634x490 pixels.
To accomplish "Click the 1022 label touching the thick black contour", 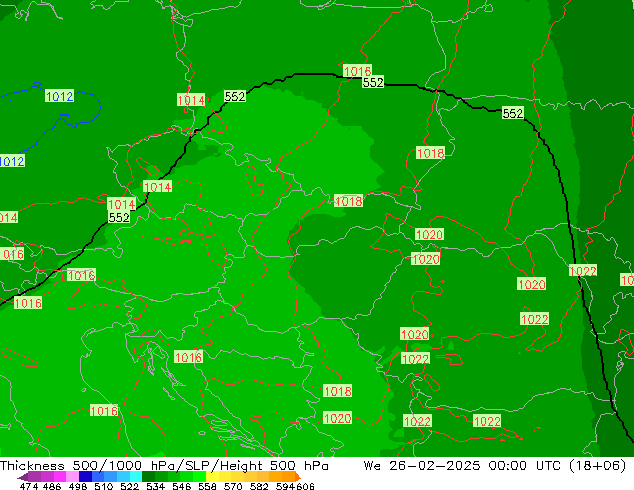I will click(x=583, y=270).
